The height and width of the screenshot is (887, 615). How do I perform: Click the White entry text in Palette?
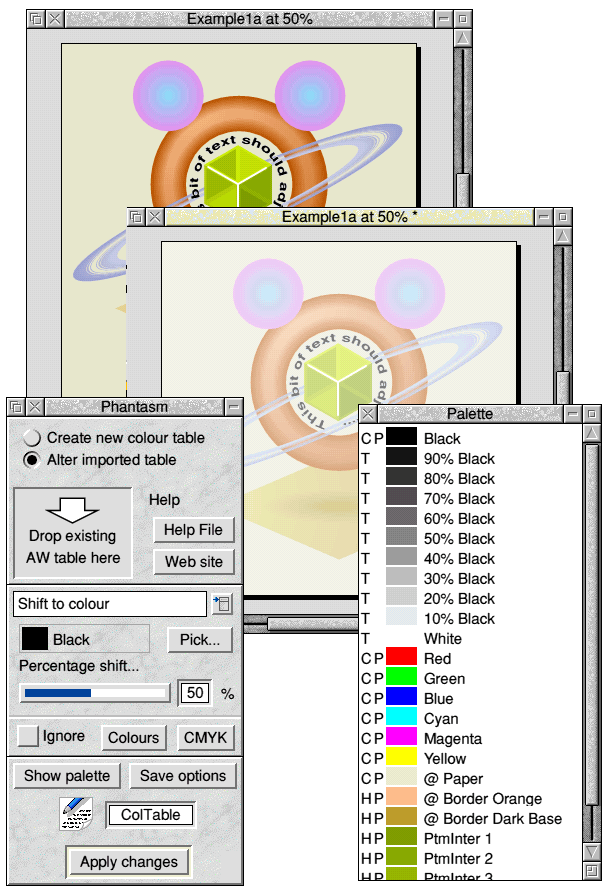click(443, 639)
